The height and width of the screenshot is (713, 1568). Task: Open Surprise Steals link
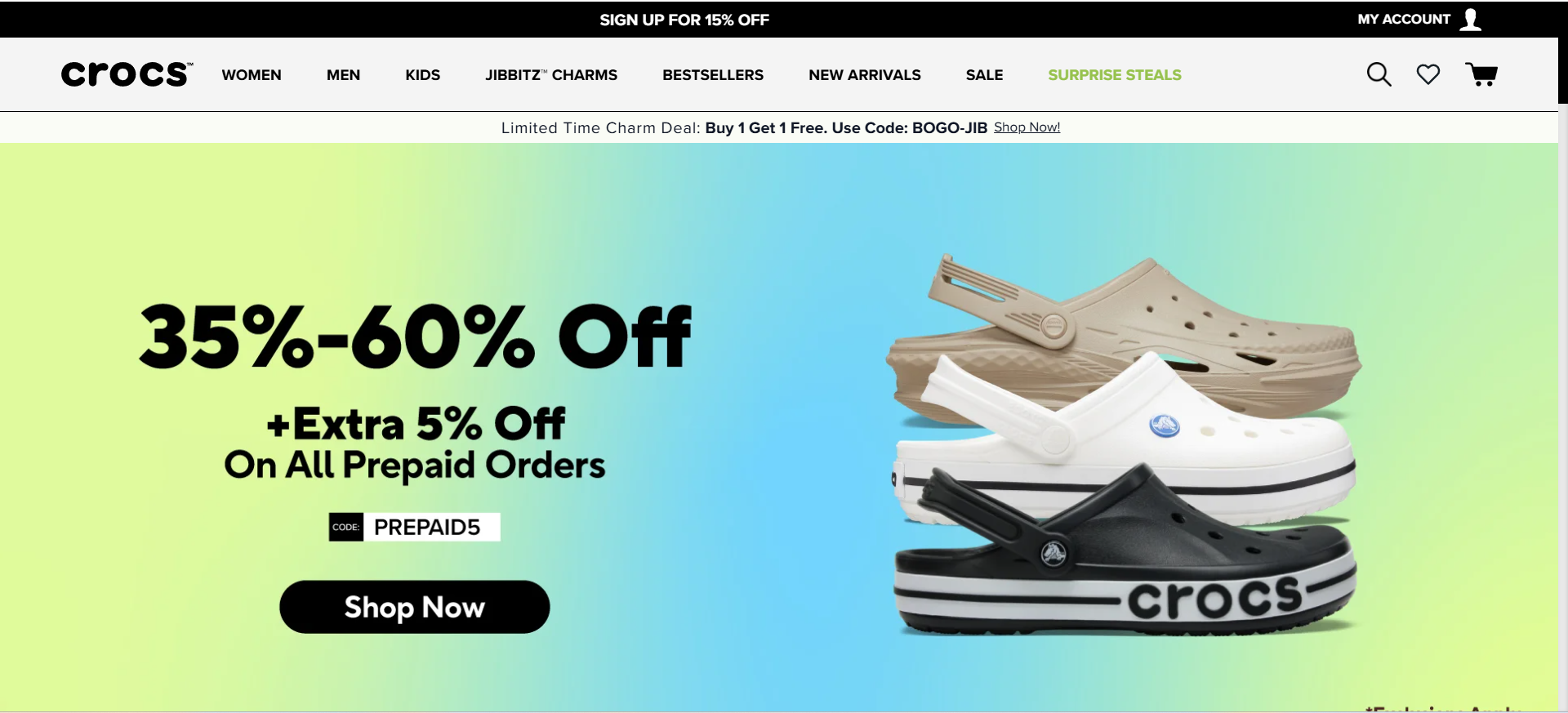coord(1115,75)
